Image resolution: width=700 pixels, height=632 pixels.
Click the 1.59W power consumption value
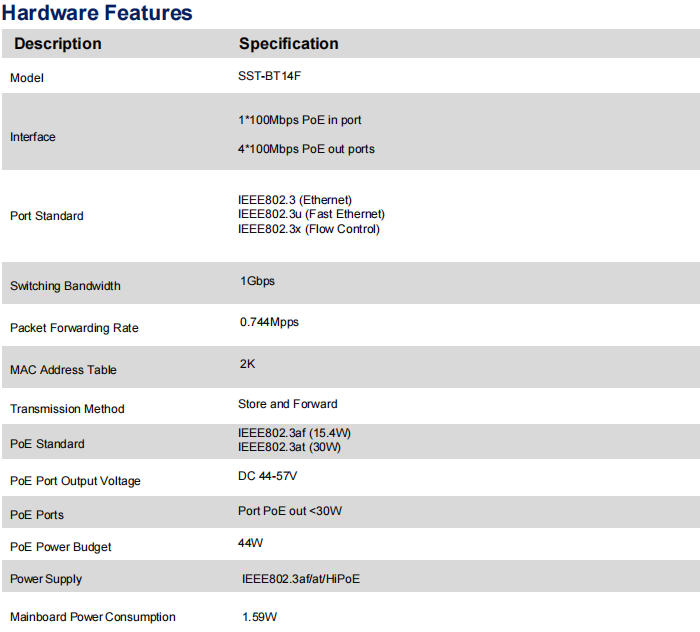coord(259,617)
